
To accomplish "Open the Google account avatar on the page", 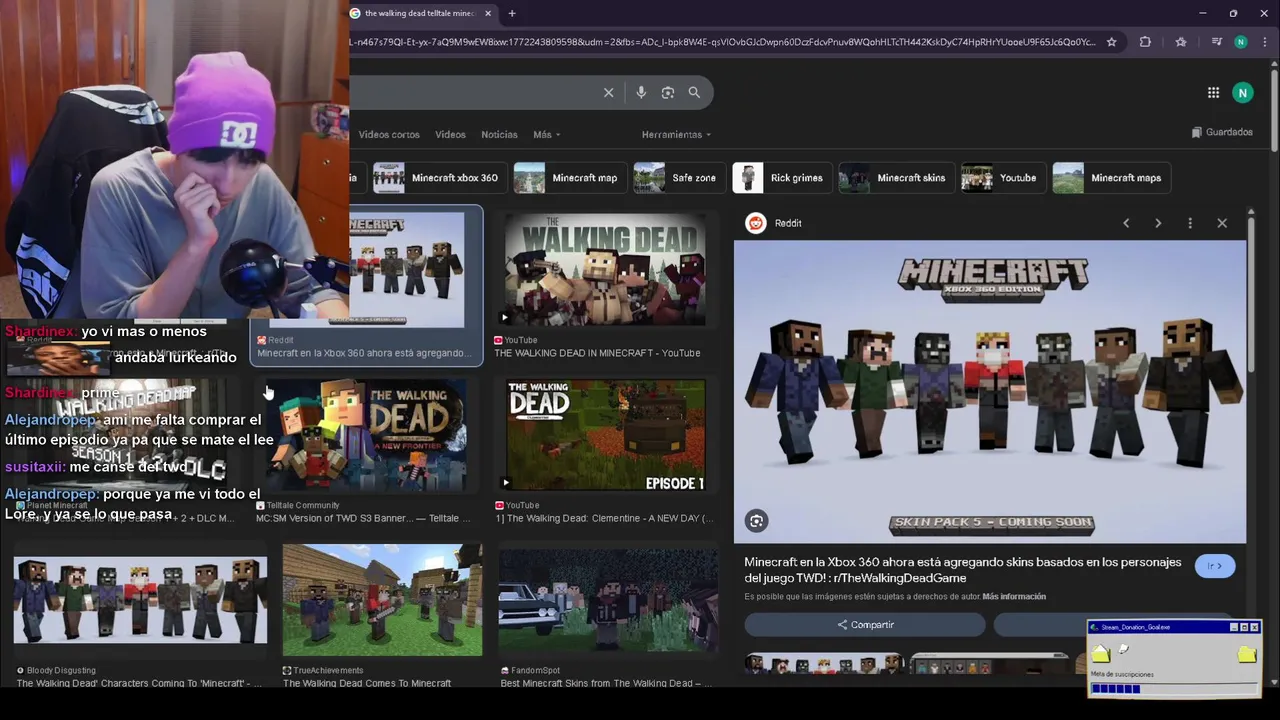I will pos(1243,92).
